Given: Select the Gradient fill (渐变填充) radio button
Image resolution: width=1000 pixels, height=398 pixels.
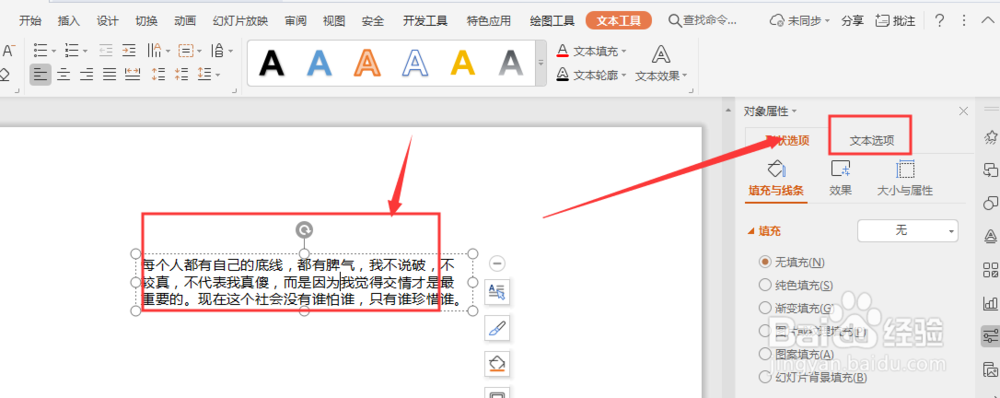Looking at the screenshot, I should [x=765, y=307].
